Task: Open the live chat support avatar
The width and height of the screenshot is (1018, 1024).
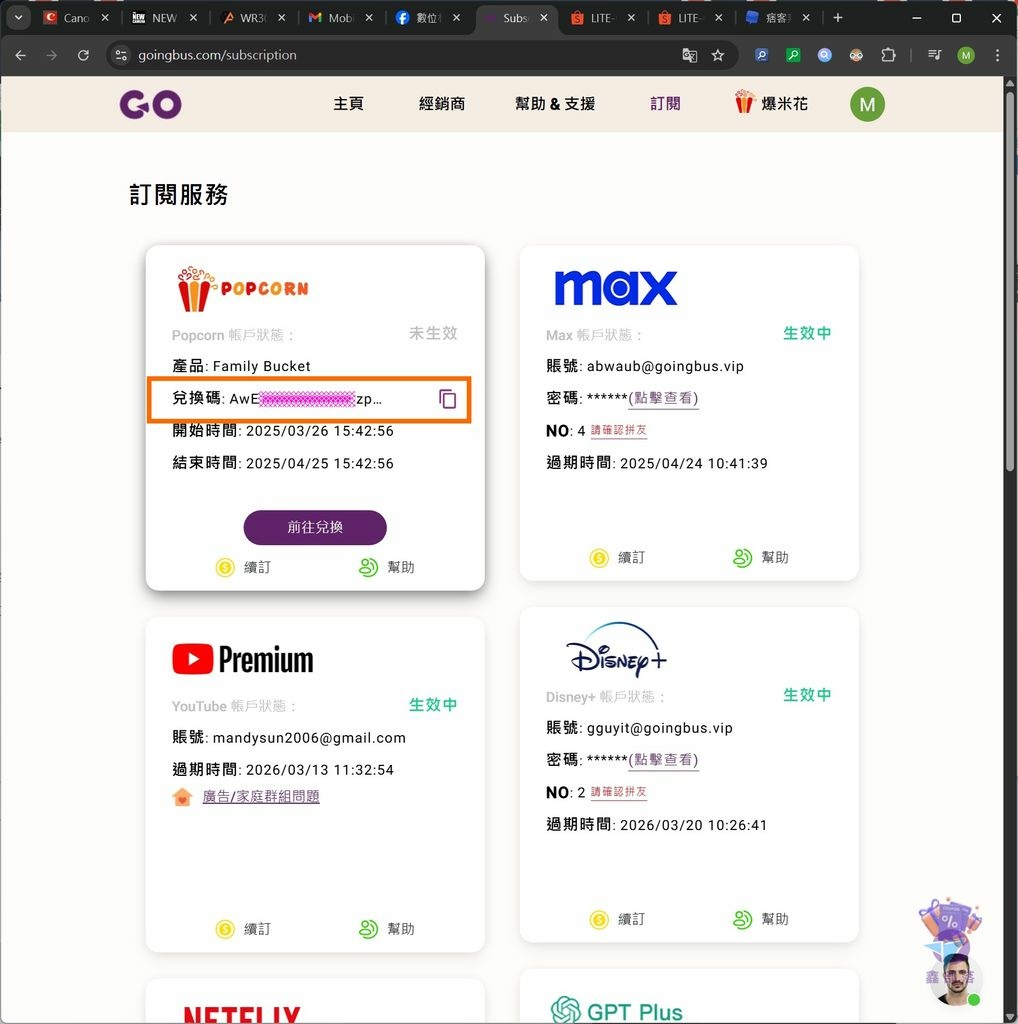Action: [x=955, y=980]
